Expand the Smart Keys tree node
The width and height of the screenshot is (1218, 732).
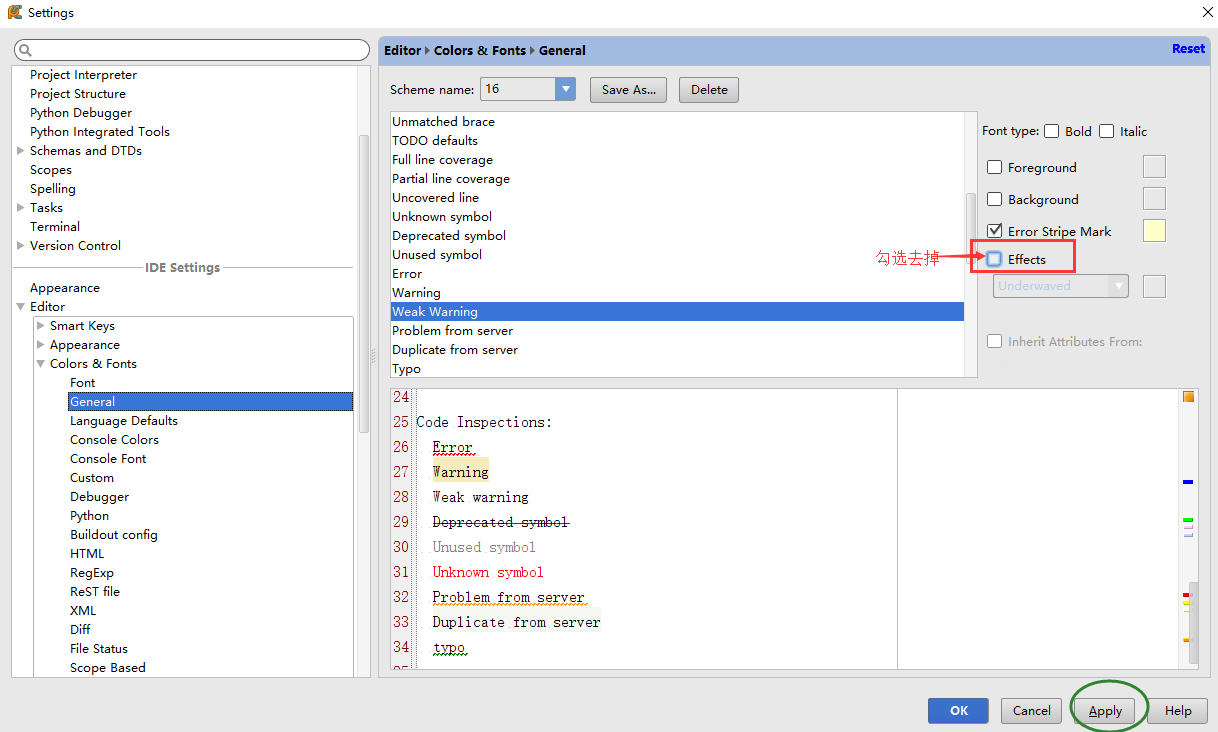(40, 326)
